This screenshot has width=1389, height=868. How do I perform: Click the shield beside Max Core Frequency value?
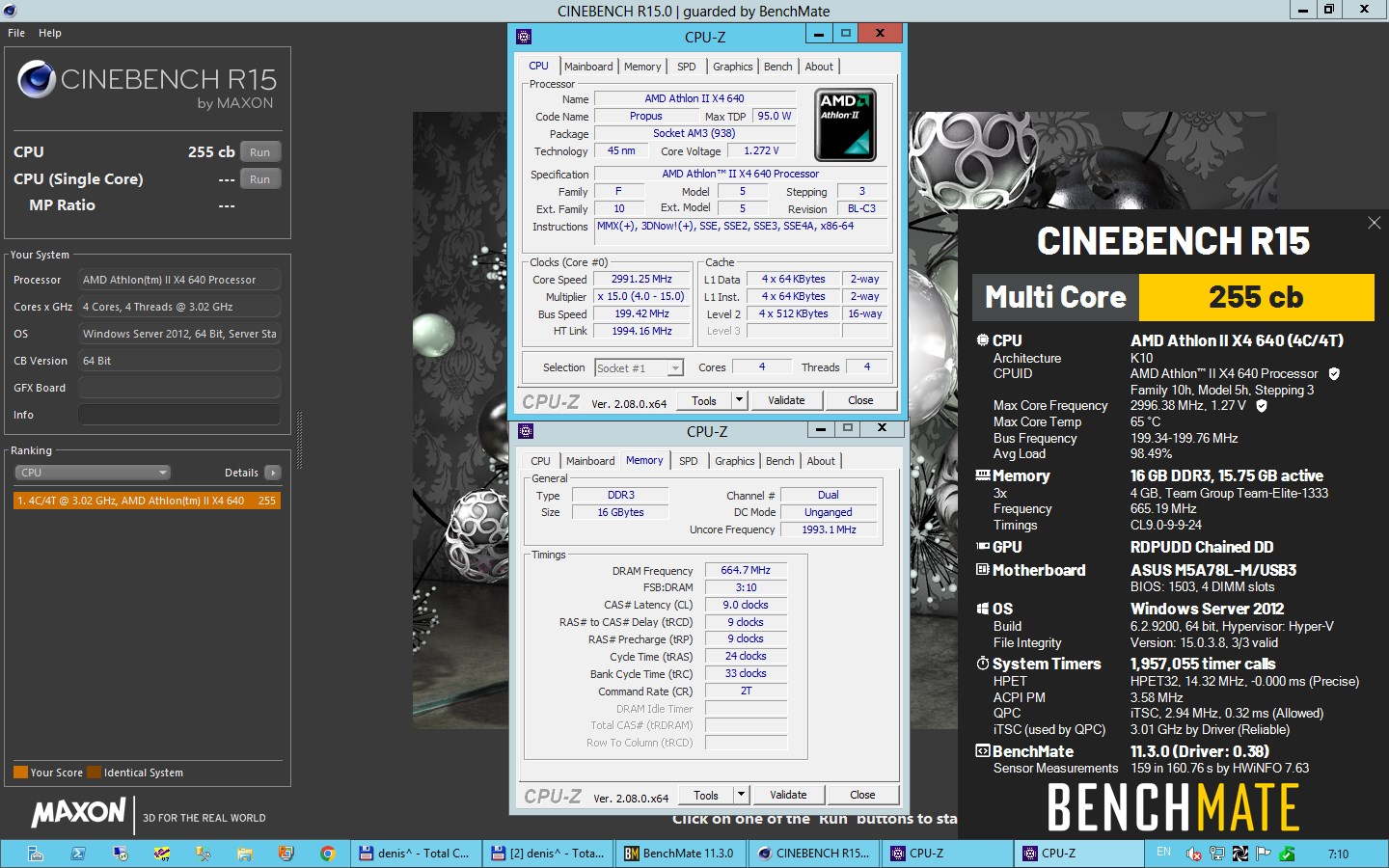1262,406
